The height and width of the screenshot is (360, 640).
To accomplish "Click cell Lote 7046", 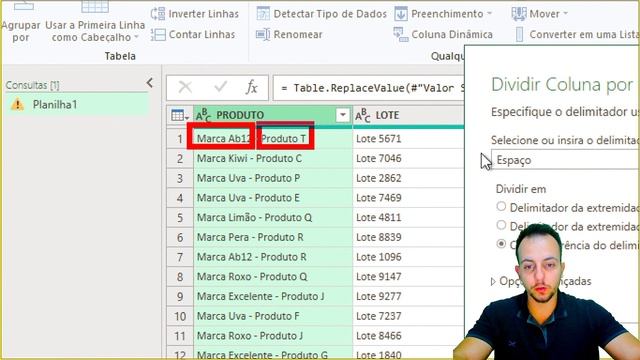I will coord(408,158).
